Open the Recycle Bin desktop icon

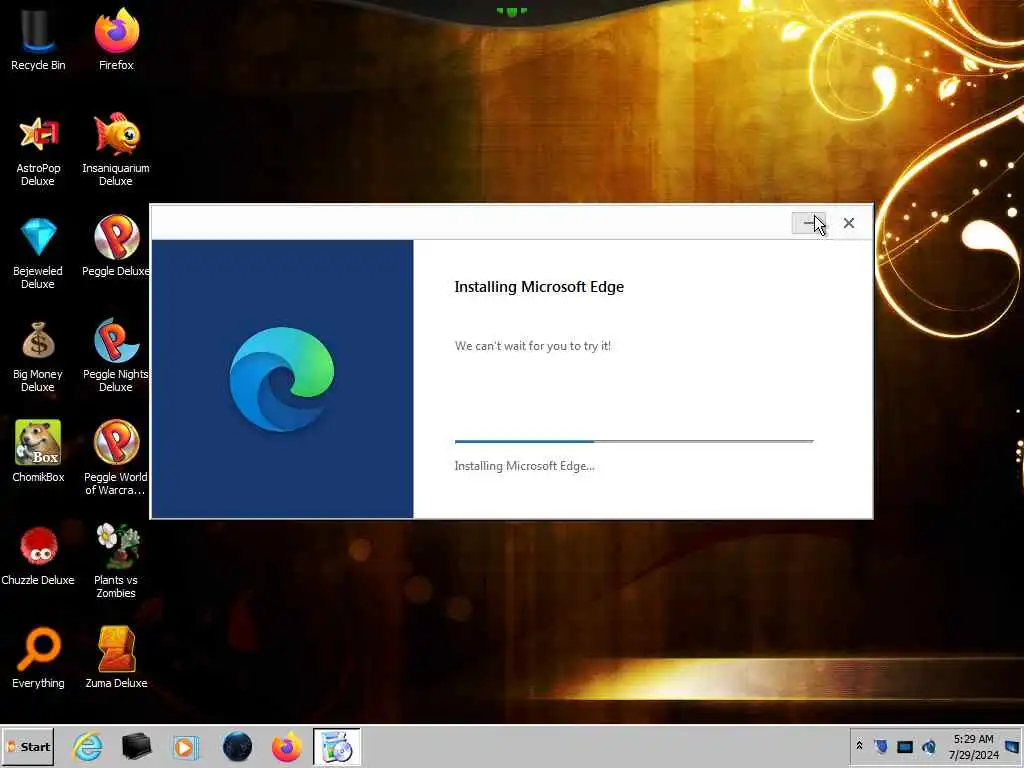(x=38, y=39)
